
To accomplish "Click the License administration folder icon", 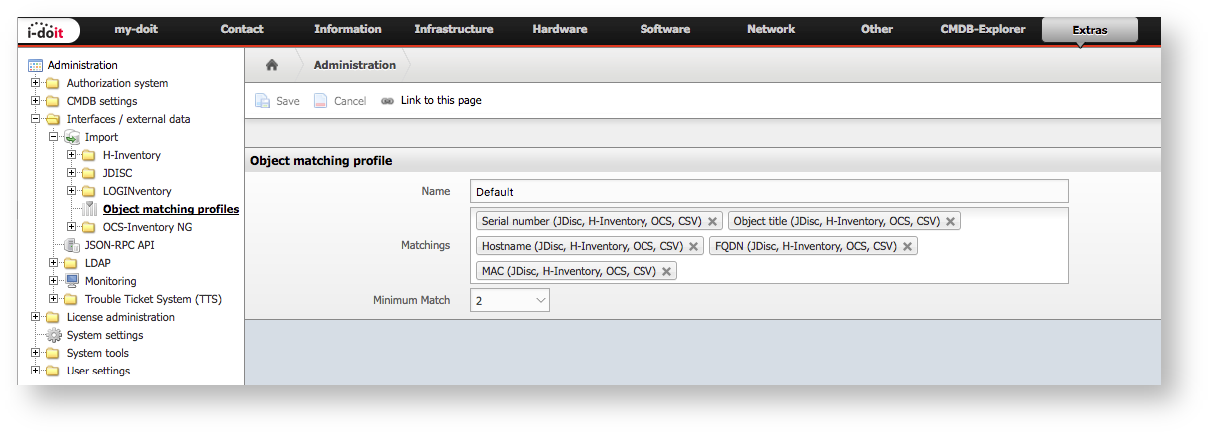I will point(53,317).
